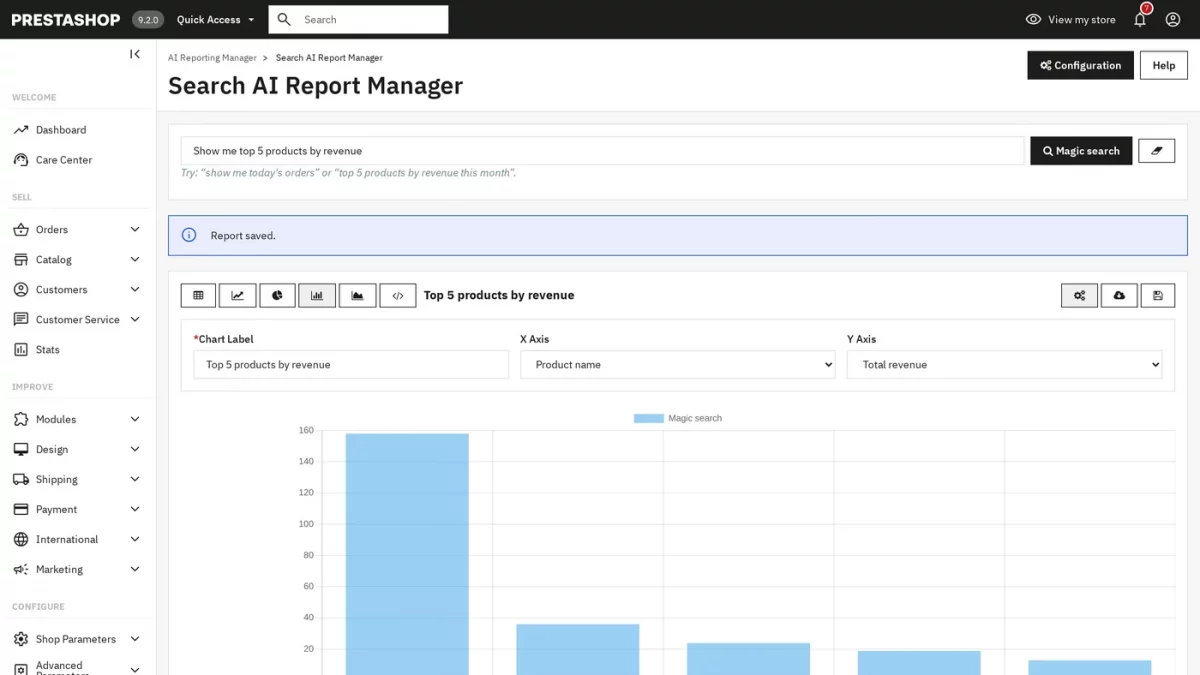Open the X Axis dropdown
This screenshot has width=1200, height=675.
coord(678,365)
